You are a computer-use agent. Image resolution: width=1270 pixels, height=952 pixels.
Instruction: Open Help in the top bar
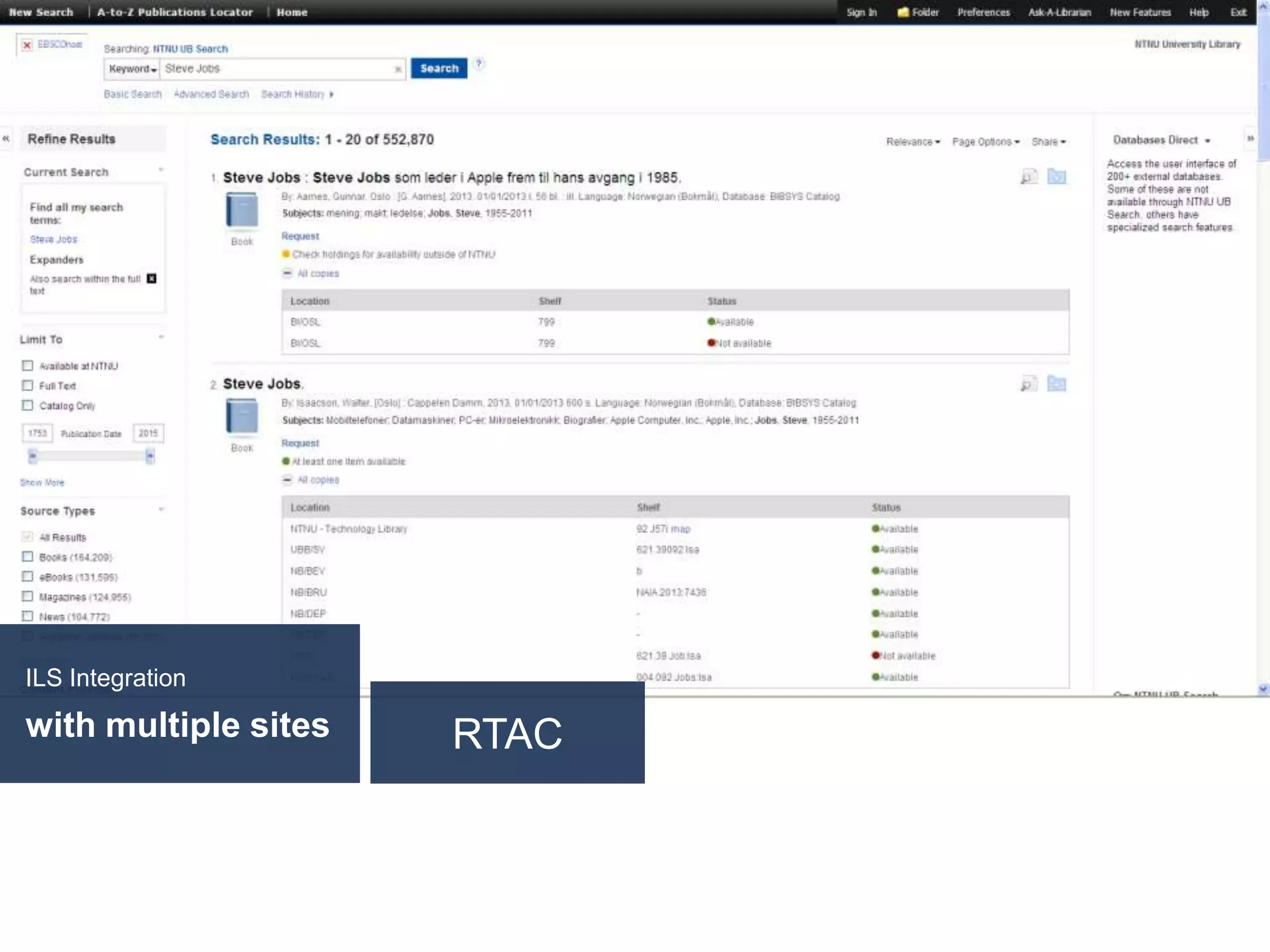(x=1199, y=12)
